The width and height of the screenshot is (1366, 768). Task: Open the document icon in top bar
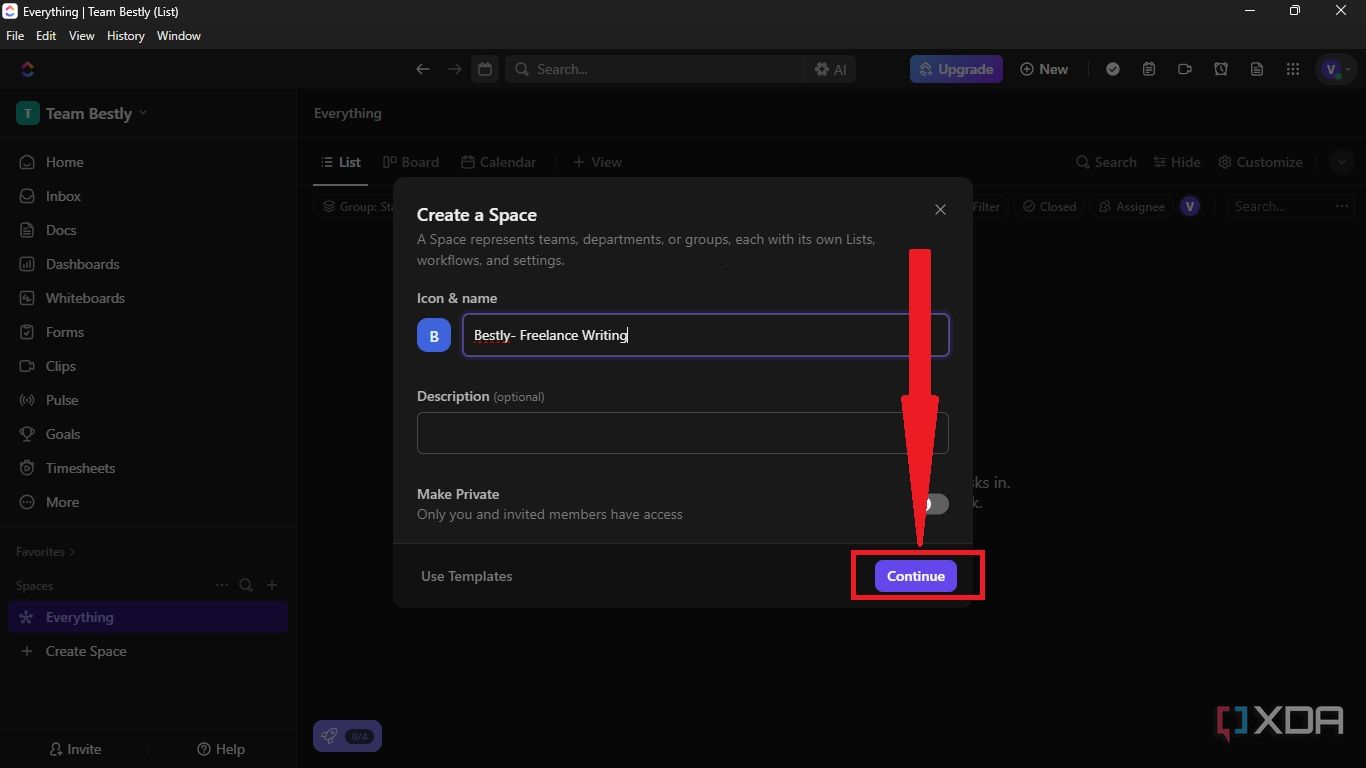(x=1257, y=69)
